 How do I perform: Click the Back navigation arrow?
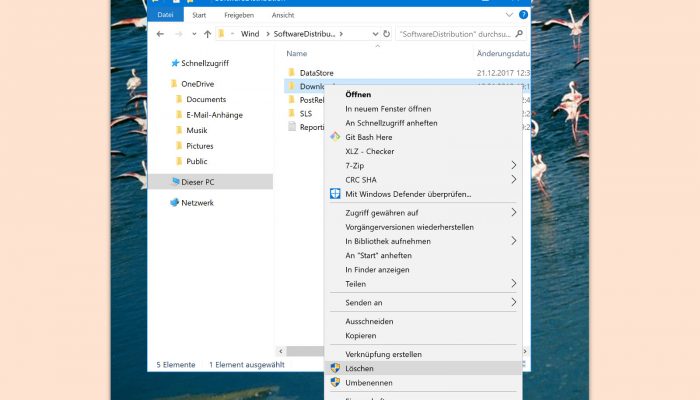160,34
